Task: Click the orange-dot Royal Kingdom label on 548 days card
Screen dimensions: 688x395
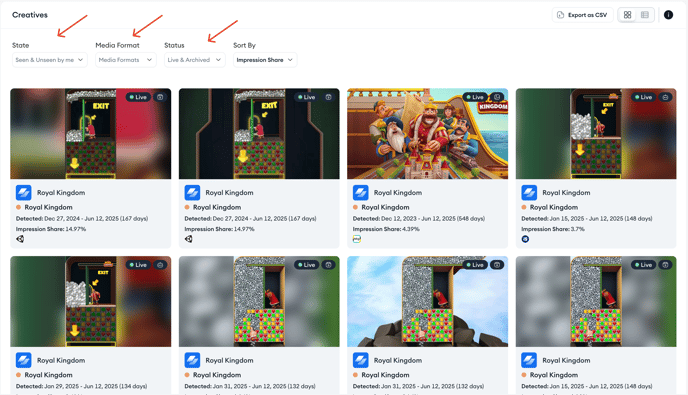Action: pos(381,207)
